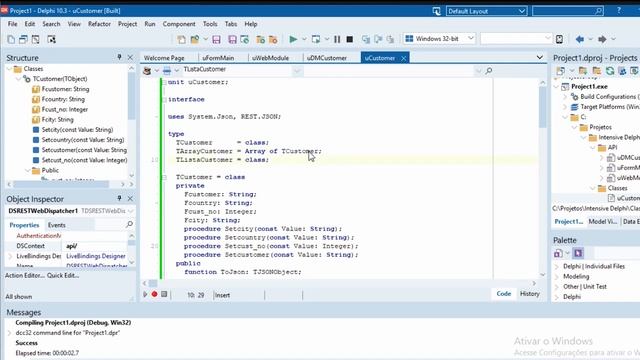Viewport: 640px width, 360px height.
Task: Click the Add file to project icon
Action: 260,39
